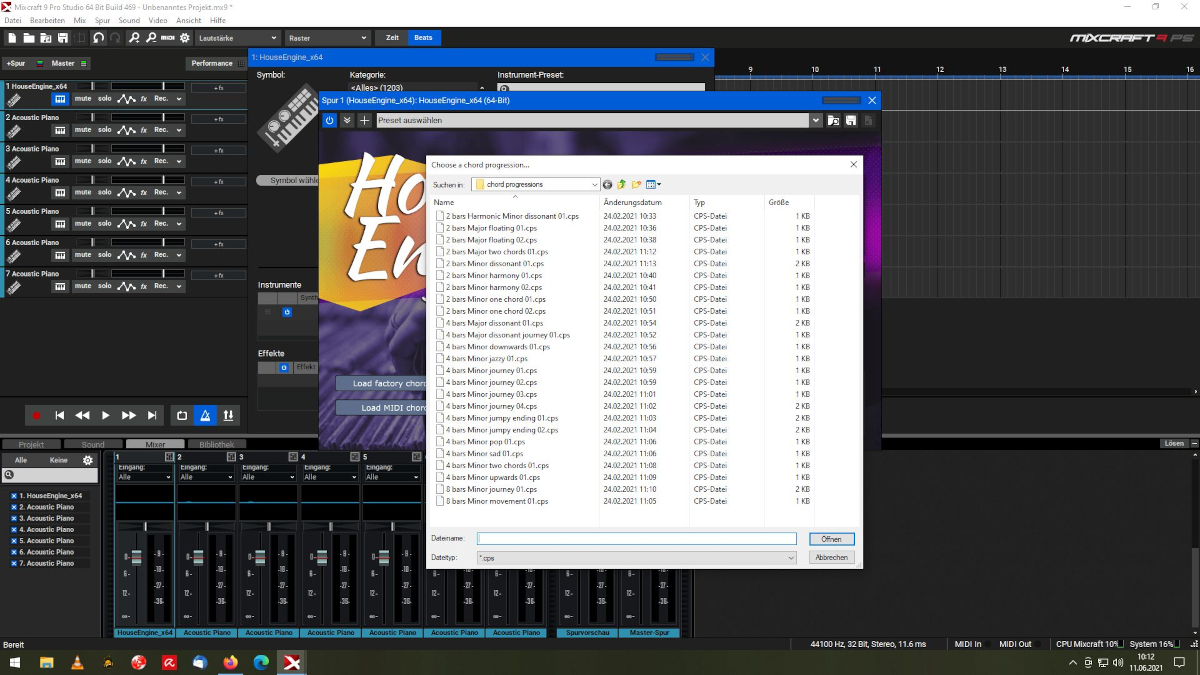
Task: Click the up one level folder icon
Action: pyautogui.click(x=622, y=184)
